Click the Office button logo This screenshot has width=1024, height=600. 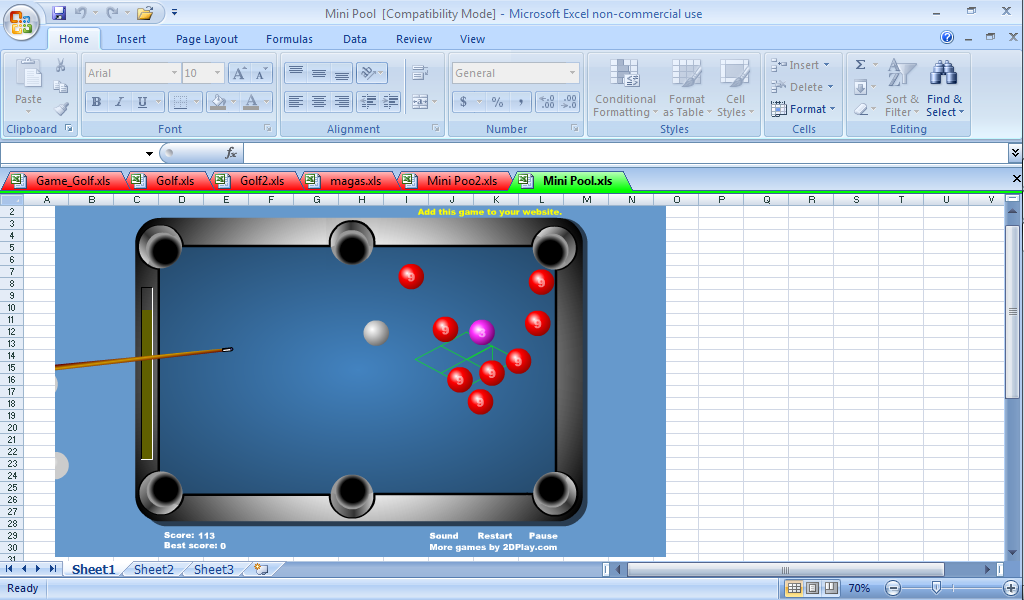21,21
